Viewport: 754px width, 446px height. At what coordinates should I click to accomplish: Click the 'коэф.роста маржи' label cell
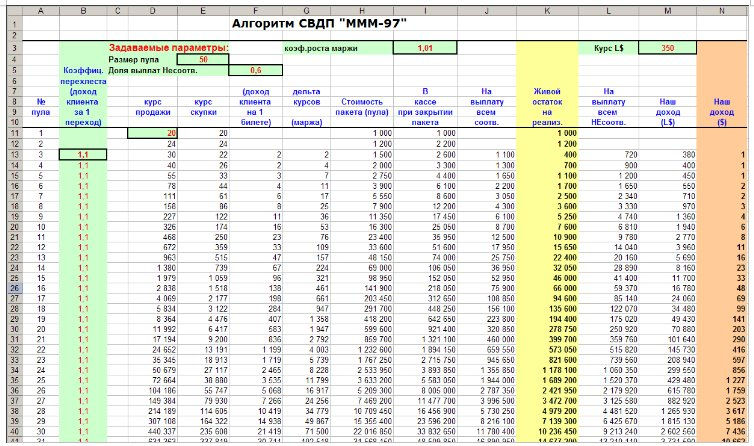point(338,48)
